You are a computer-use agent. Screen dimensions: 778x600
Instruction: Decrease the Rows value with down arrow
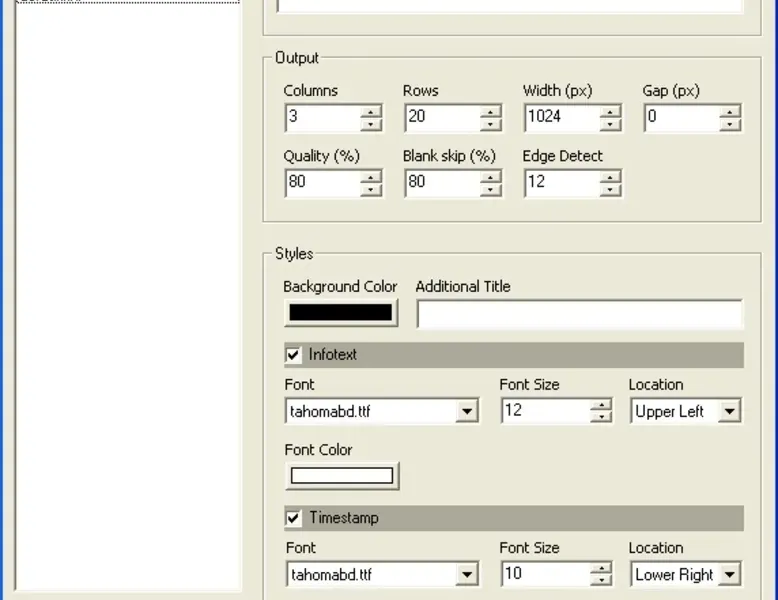pos(490,124)
